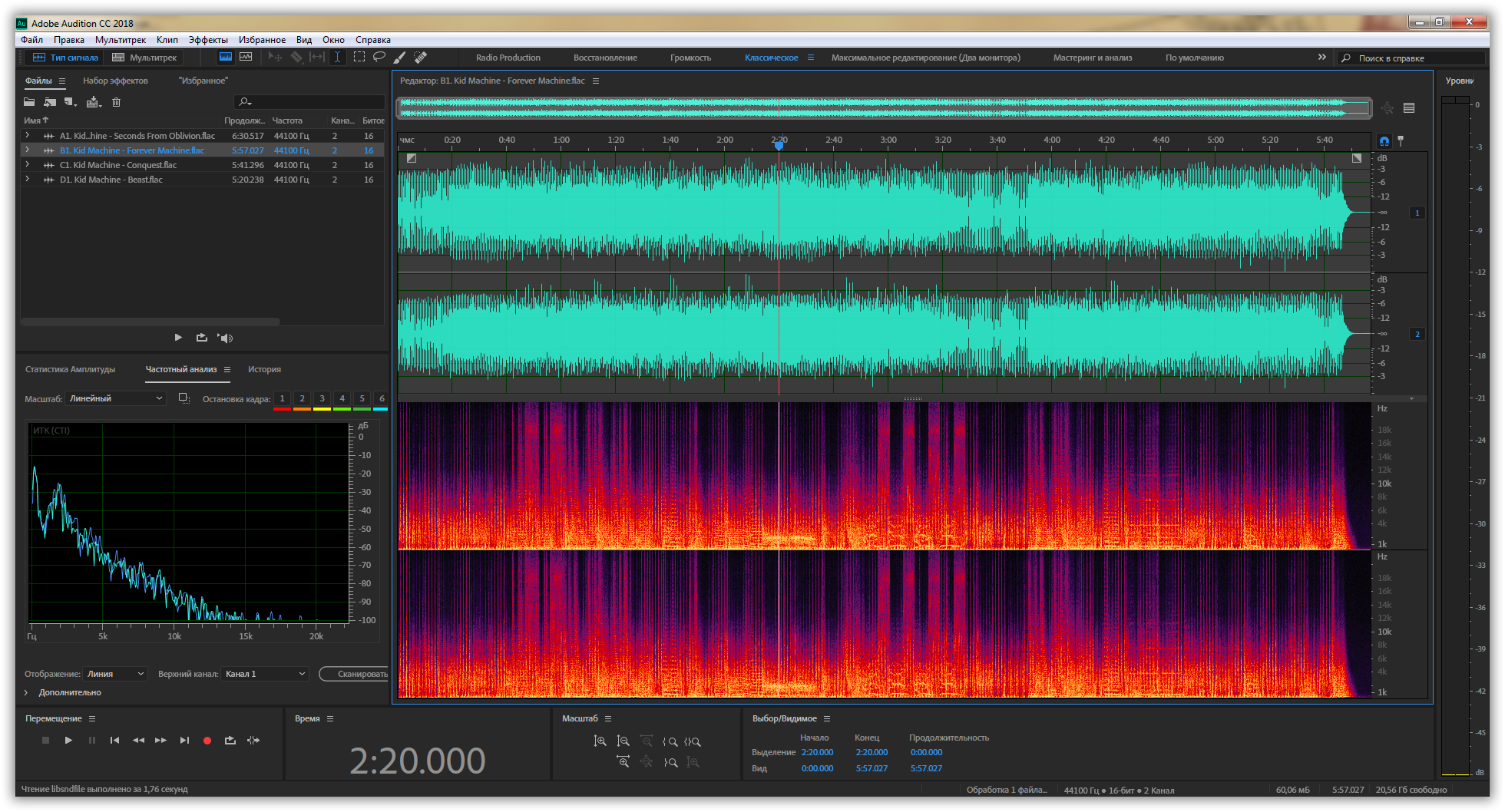Toggle loop playback in transport controls
Image resolution: width=1505 pixels, height=812 pixels.
click(x=230, y=741)
